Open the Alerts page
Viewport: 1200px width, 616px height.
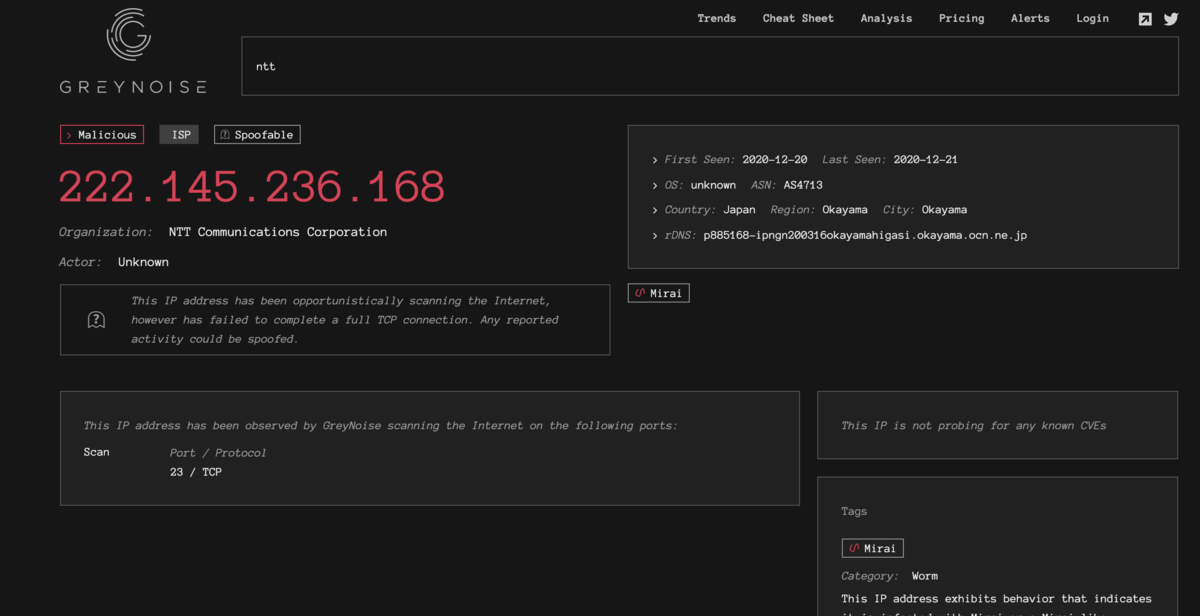pos(1030,18)
